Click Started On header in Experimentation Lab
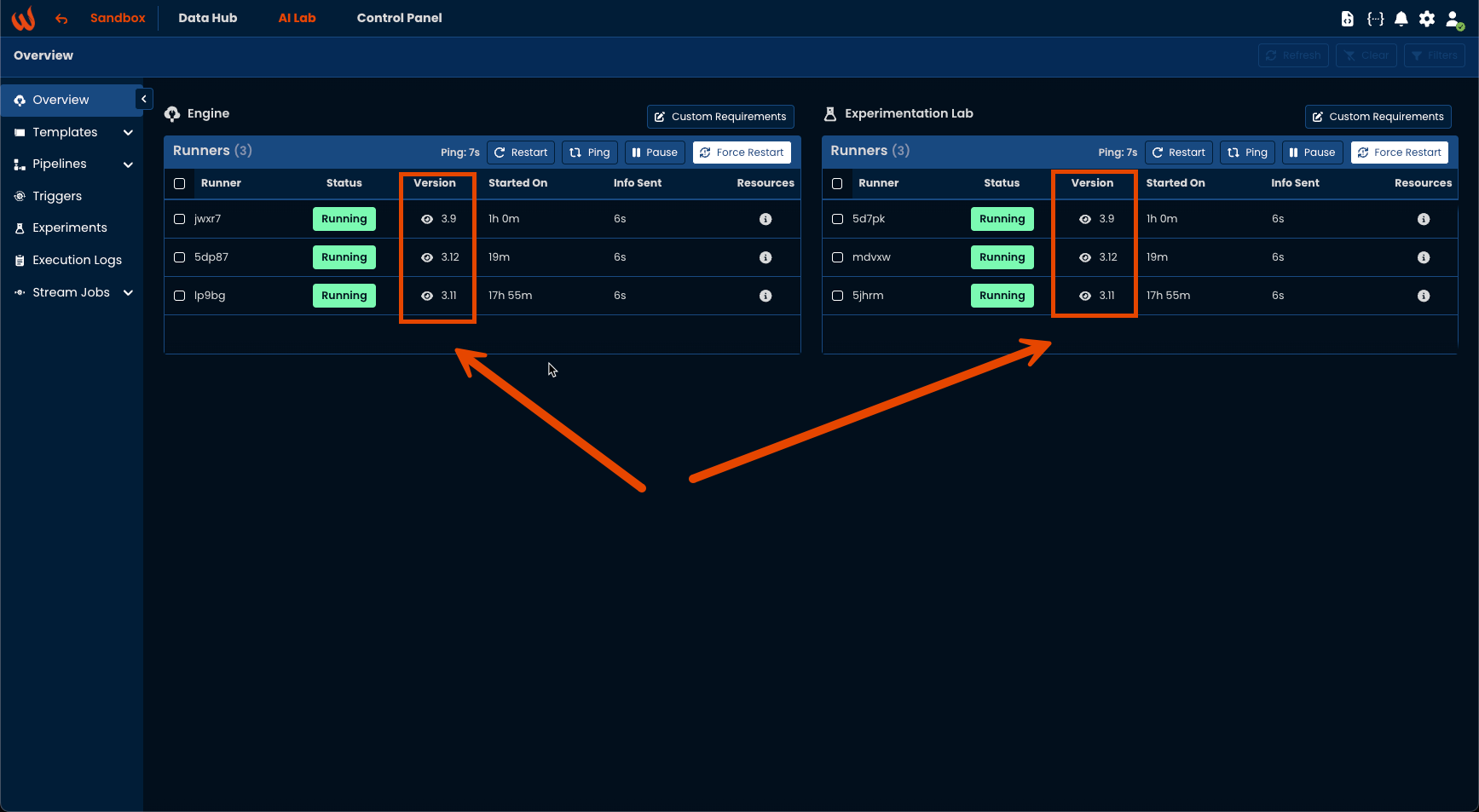 1176,183
